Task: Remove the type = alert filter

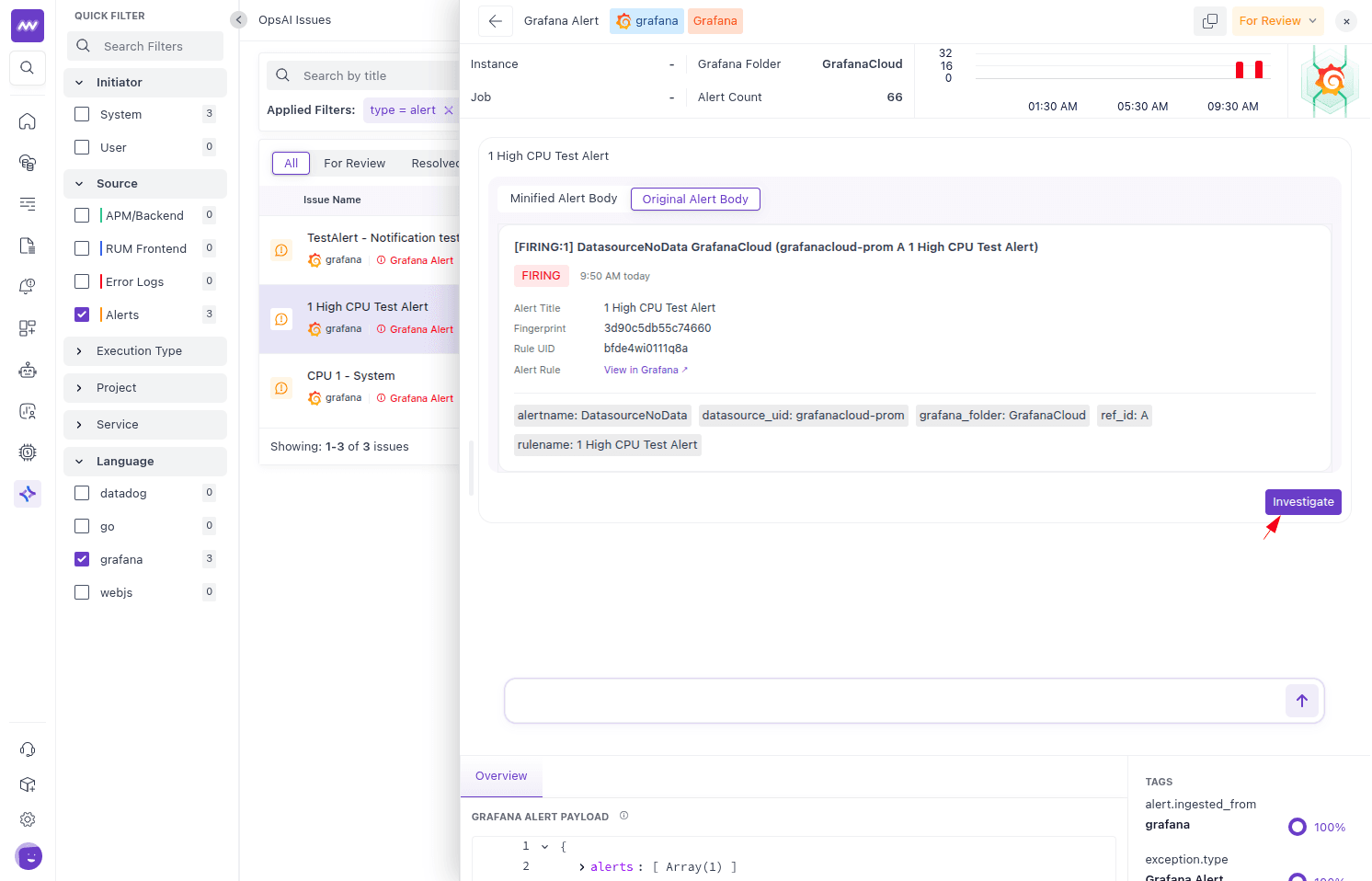Action: point(449,110)
